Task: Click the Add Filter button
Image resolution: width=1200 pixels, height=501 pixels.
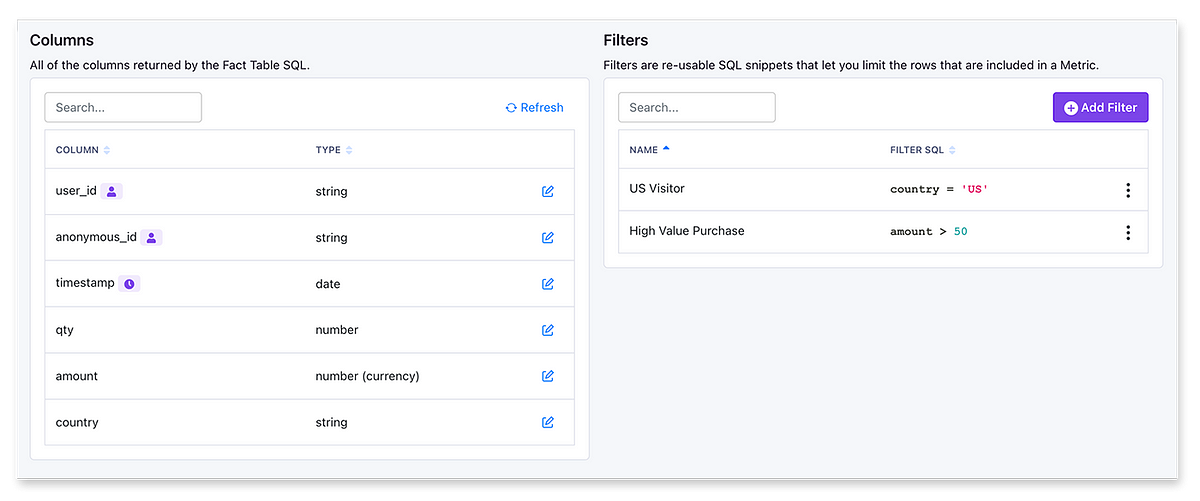Action: click(x=1100, y=107)
